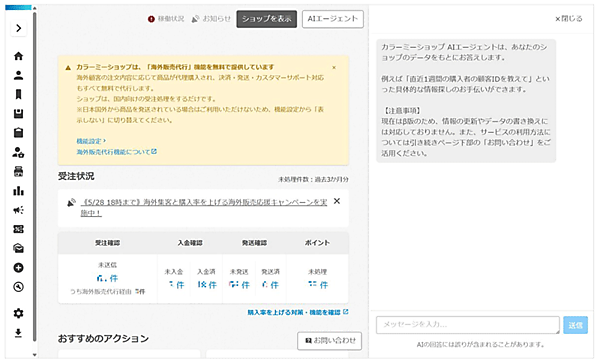Click the 発送済 count value
Viewport: 600px width, 364px height.
click(270, 285)
